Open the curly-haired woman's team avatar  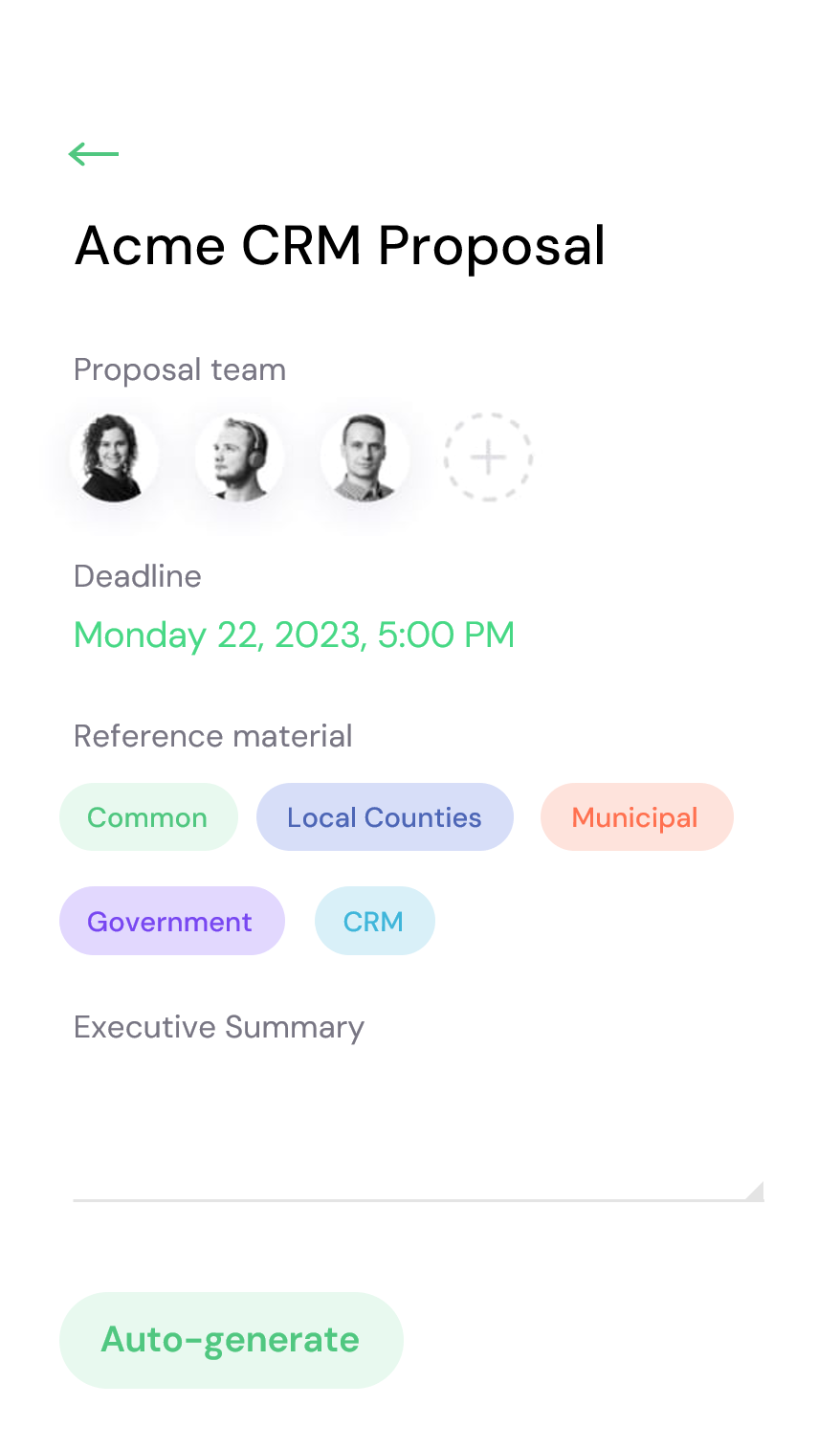[114, 457]
